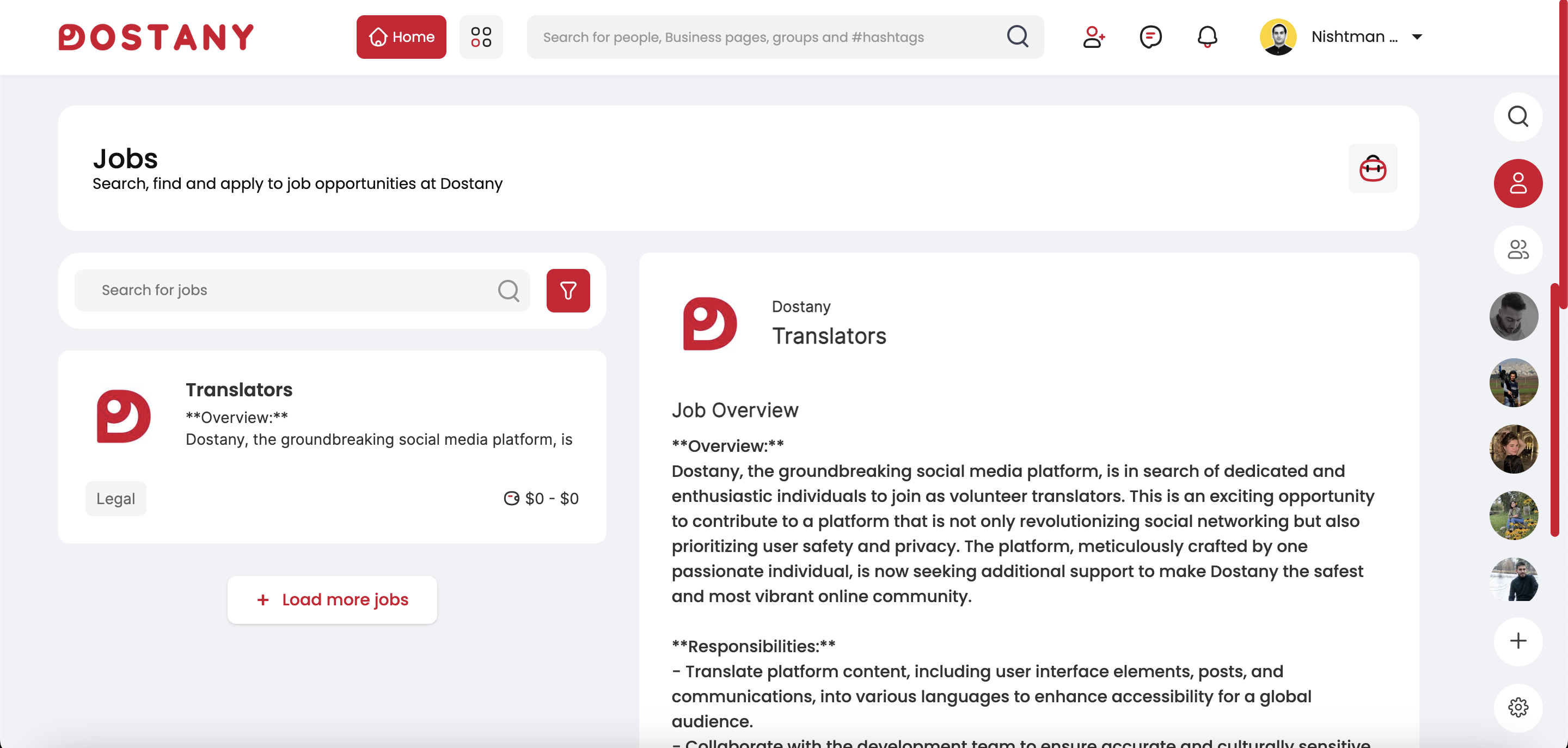Click Load more jobs button
This screenshot has width=1568, height=748.
[x=332, y=599]
